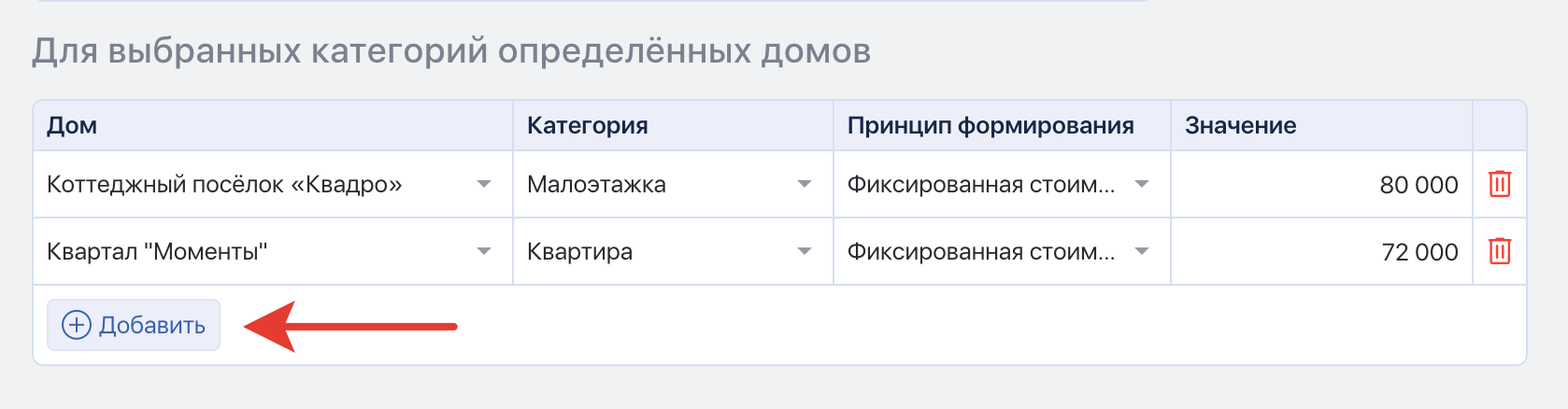Click the plus circle icon beside Добавить
The width and height of the screenshot is (1568, 409).
pos(76,325)
